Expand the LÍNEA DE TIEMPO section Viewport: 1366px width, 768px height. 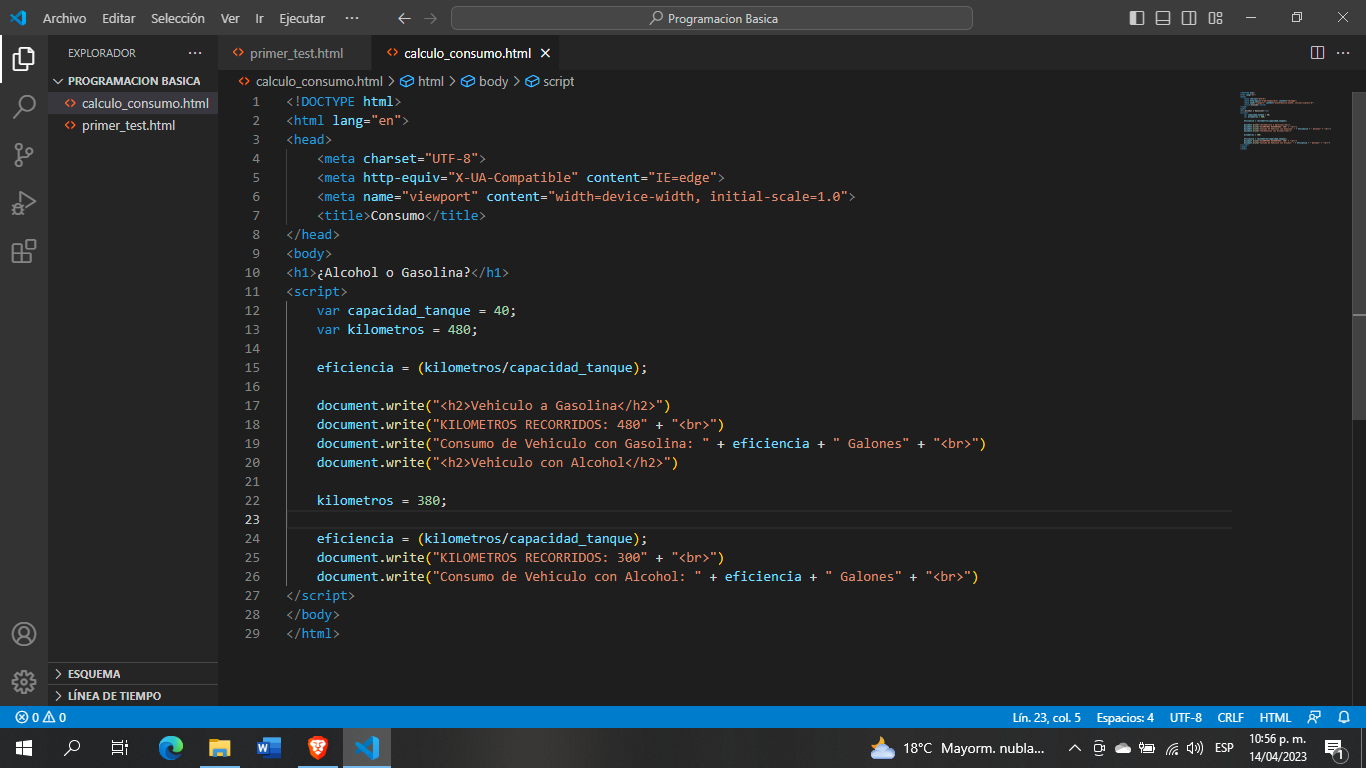(133, 696)
